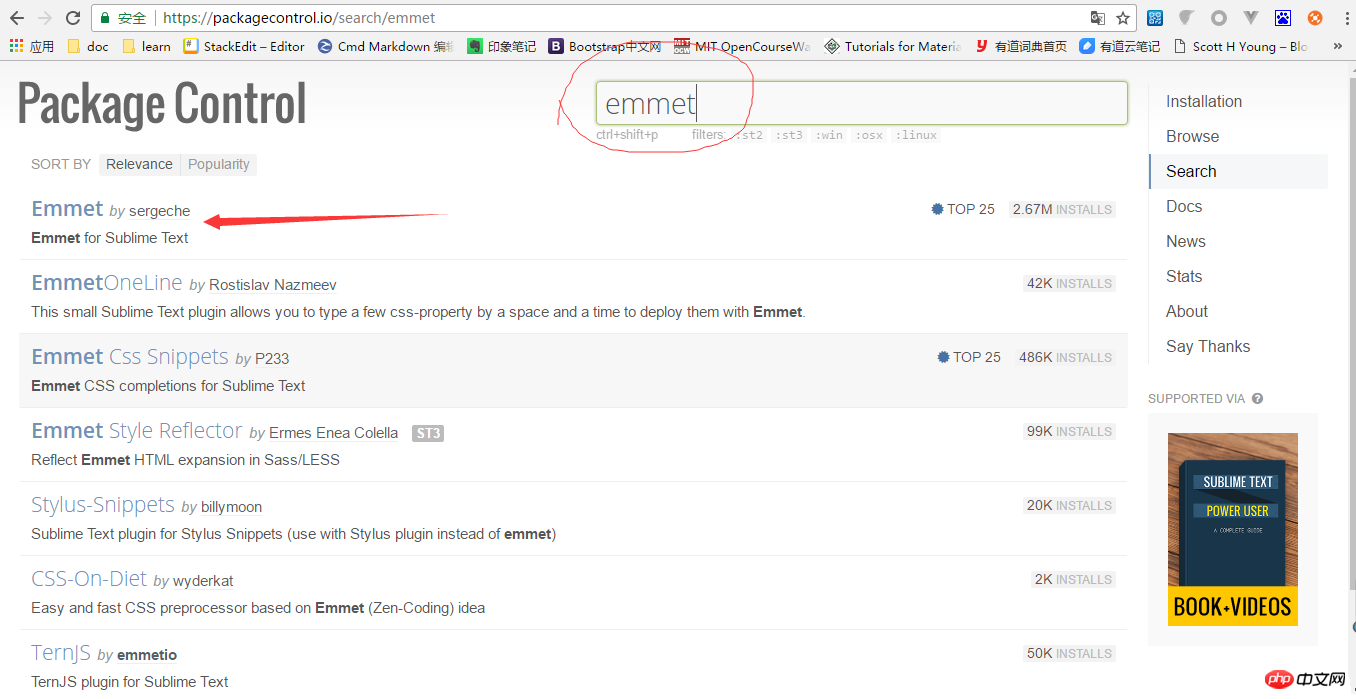The image size is (1356, 699).
Task: Apply the :osx search filter
Action: tap(868, 135)
